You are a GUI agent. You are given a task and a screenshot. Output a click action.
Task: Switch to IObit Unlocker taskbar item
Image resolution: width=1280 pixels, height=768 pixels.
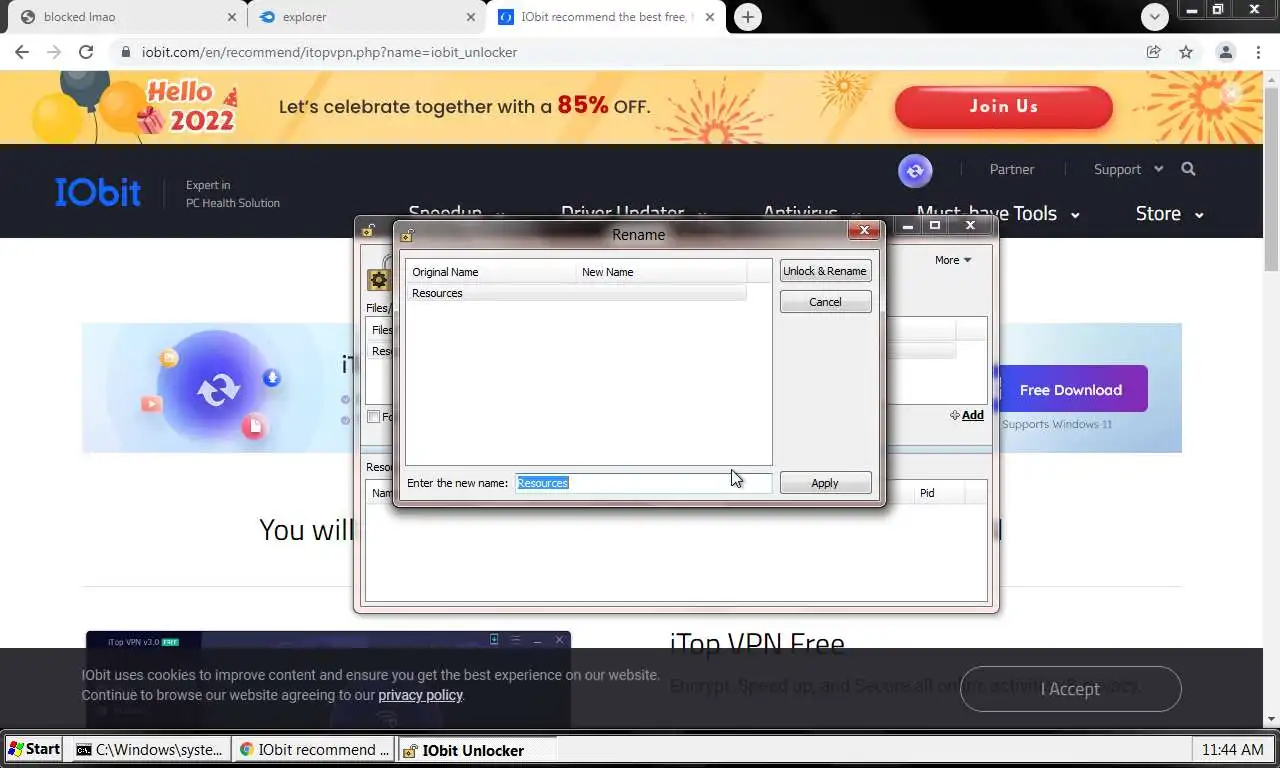coord(478,750)
